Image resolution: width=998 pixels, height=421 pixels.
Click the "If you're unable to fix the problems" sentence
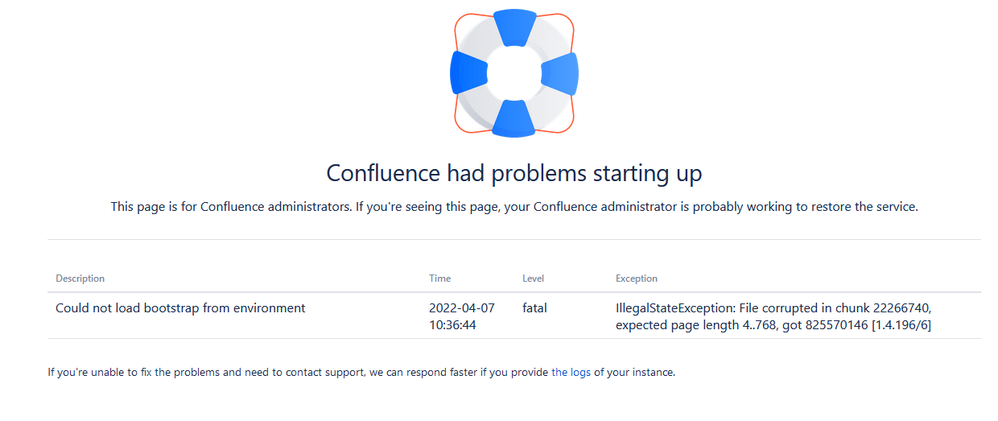coord(362,373)
